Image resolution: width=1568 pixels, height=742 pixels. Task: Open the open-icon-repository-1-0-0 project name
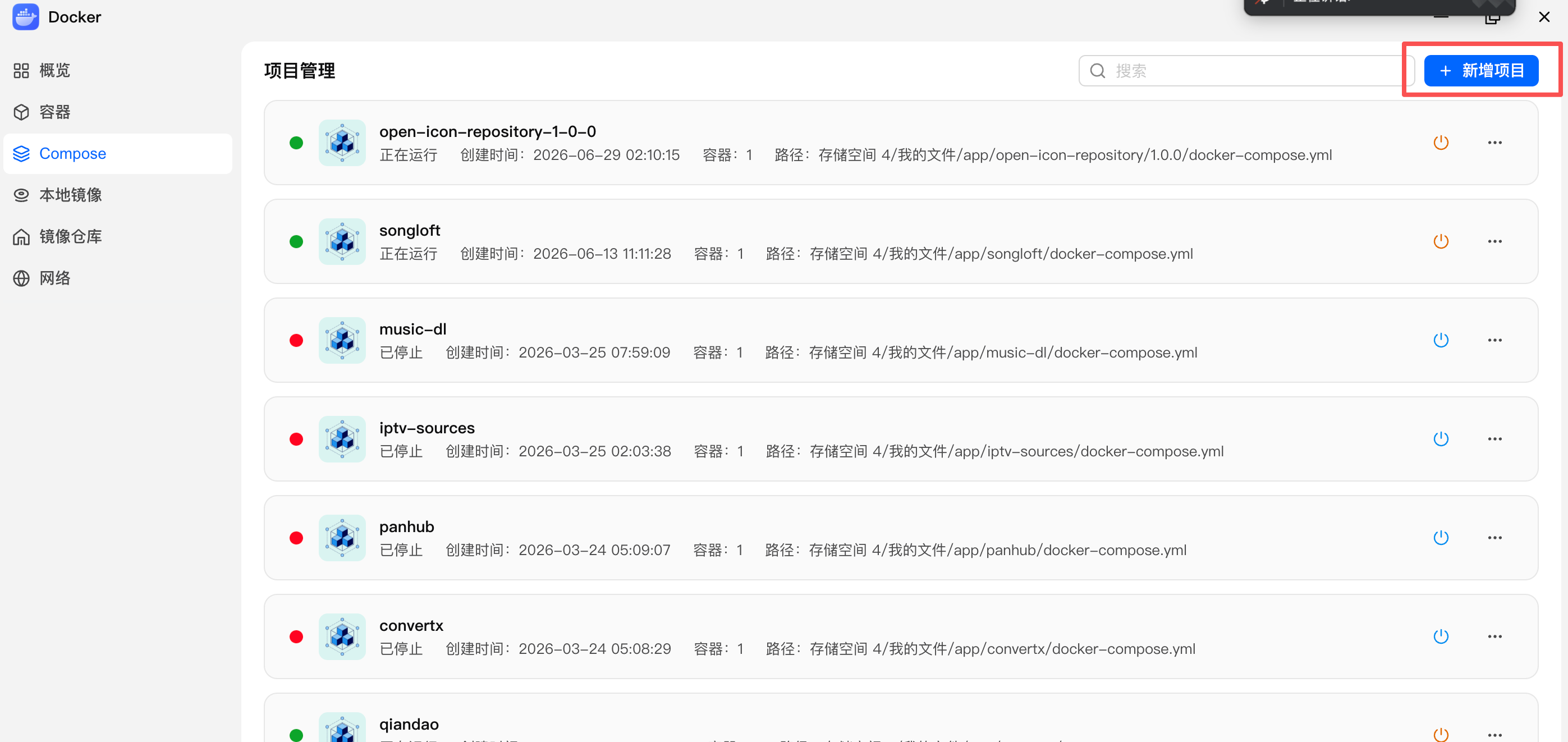tap(488, 131)
